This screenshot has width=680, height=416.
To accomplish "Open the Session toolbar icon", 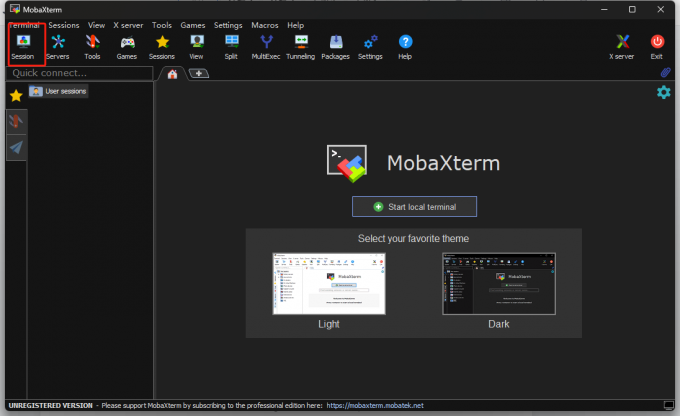I will [23, 46].
